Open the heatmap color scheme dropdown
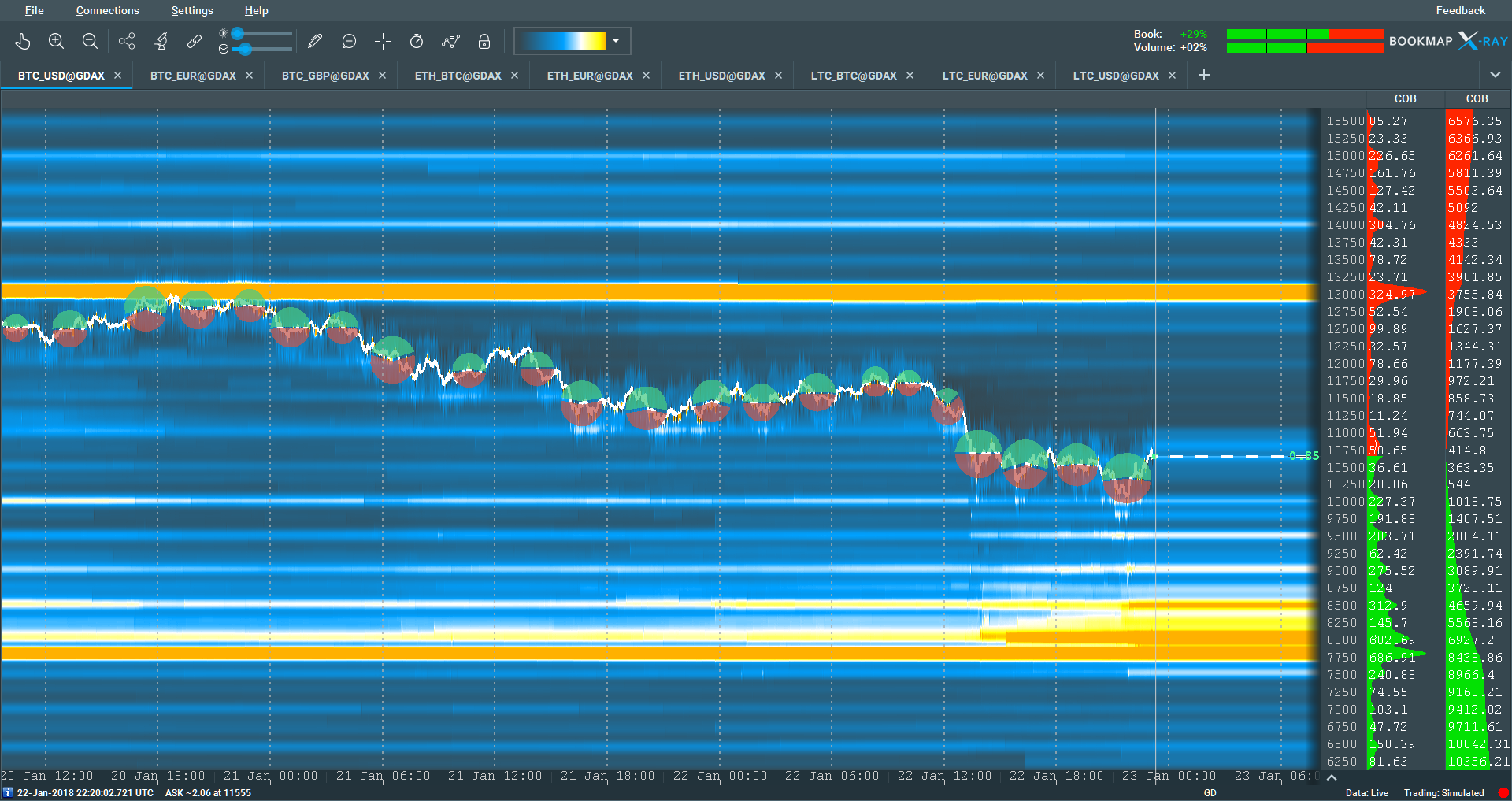 click(x=616, y=41)
